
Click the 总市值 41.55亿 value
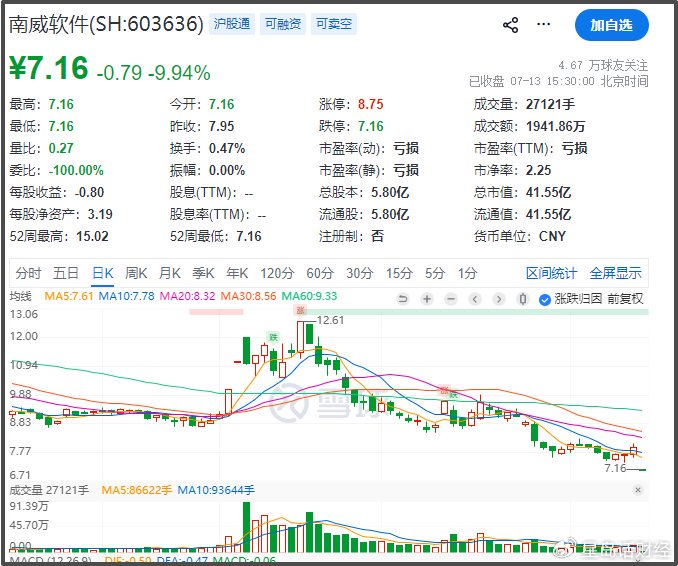[x=548, y=192]
